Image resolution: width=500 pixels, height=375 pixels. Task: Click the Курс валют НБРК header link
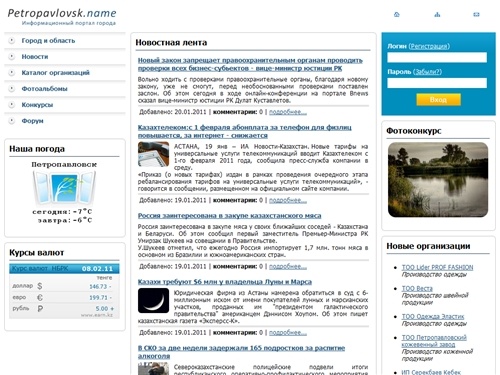[40, 269]
